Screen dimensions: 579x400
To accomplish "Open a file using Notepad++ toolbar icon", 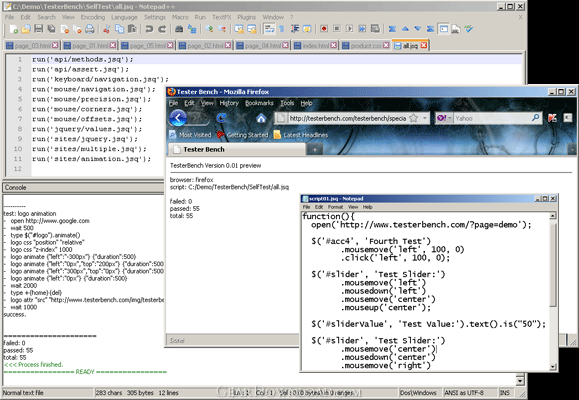I will [x=26, y=29].
